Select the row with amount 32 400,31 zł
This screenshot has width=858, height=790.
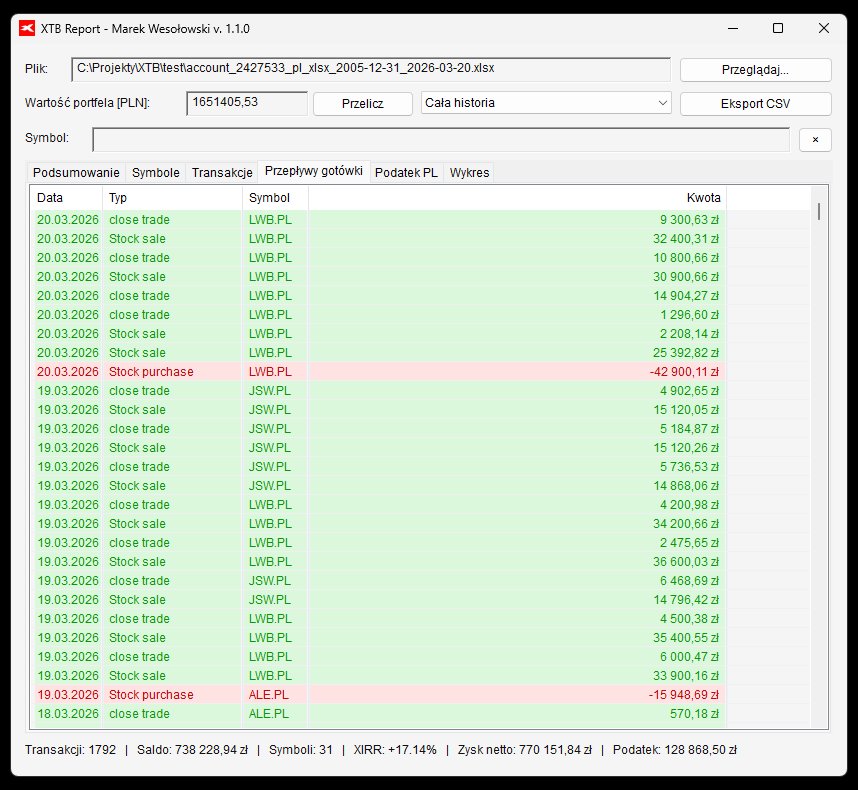point(378,239)
